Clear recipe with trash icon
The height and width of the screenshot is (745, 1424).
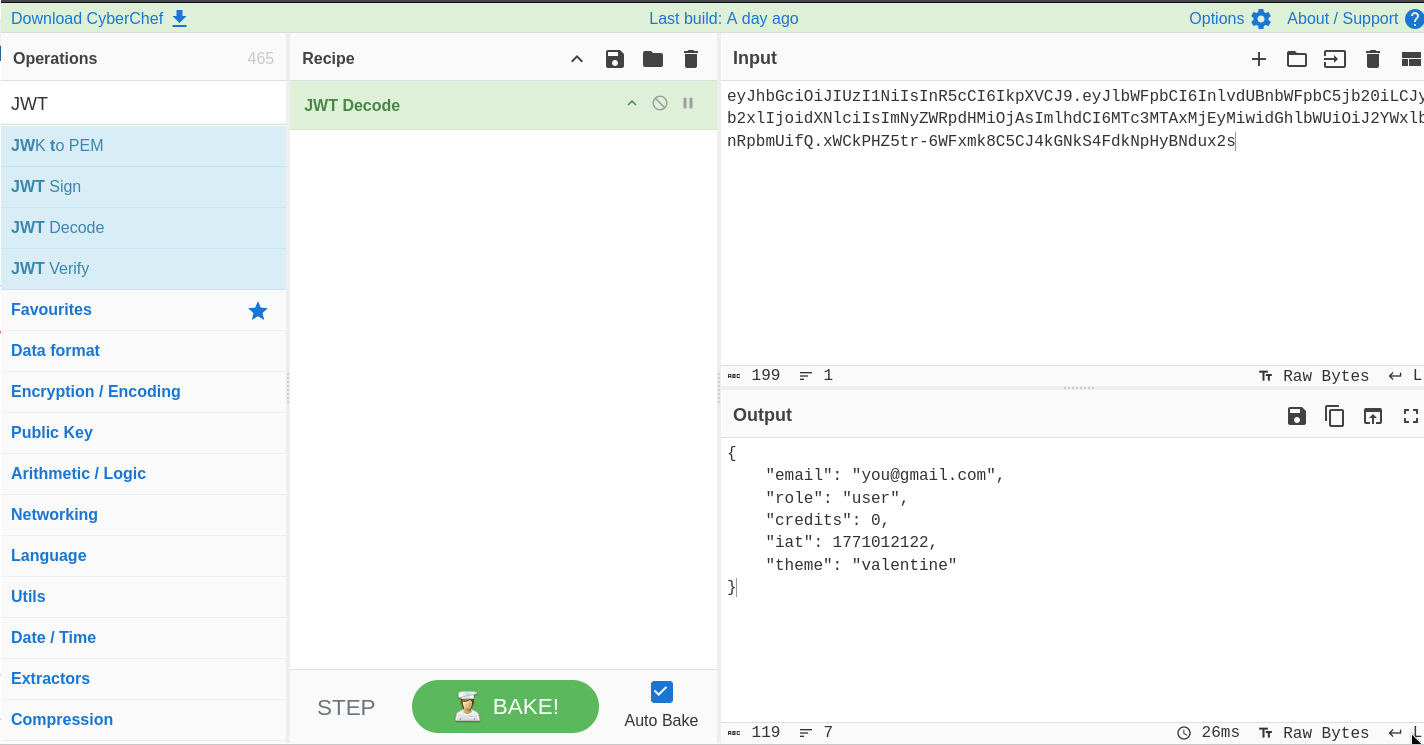(691, 59)
